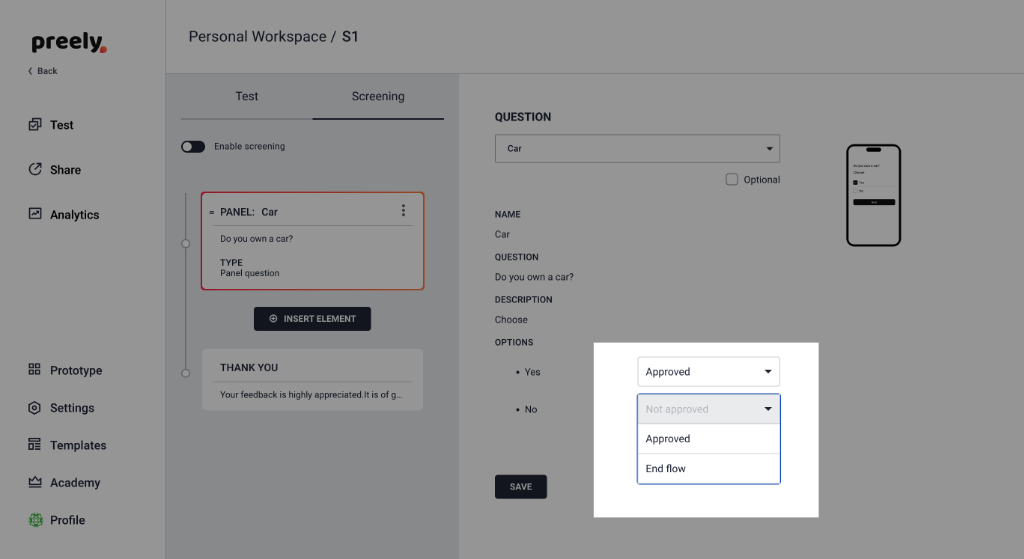Open Templates in the sidebar
Screen dimensions: 1024x559
(x=67, y=445)
